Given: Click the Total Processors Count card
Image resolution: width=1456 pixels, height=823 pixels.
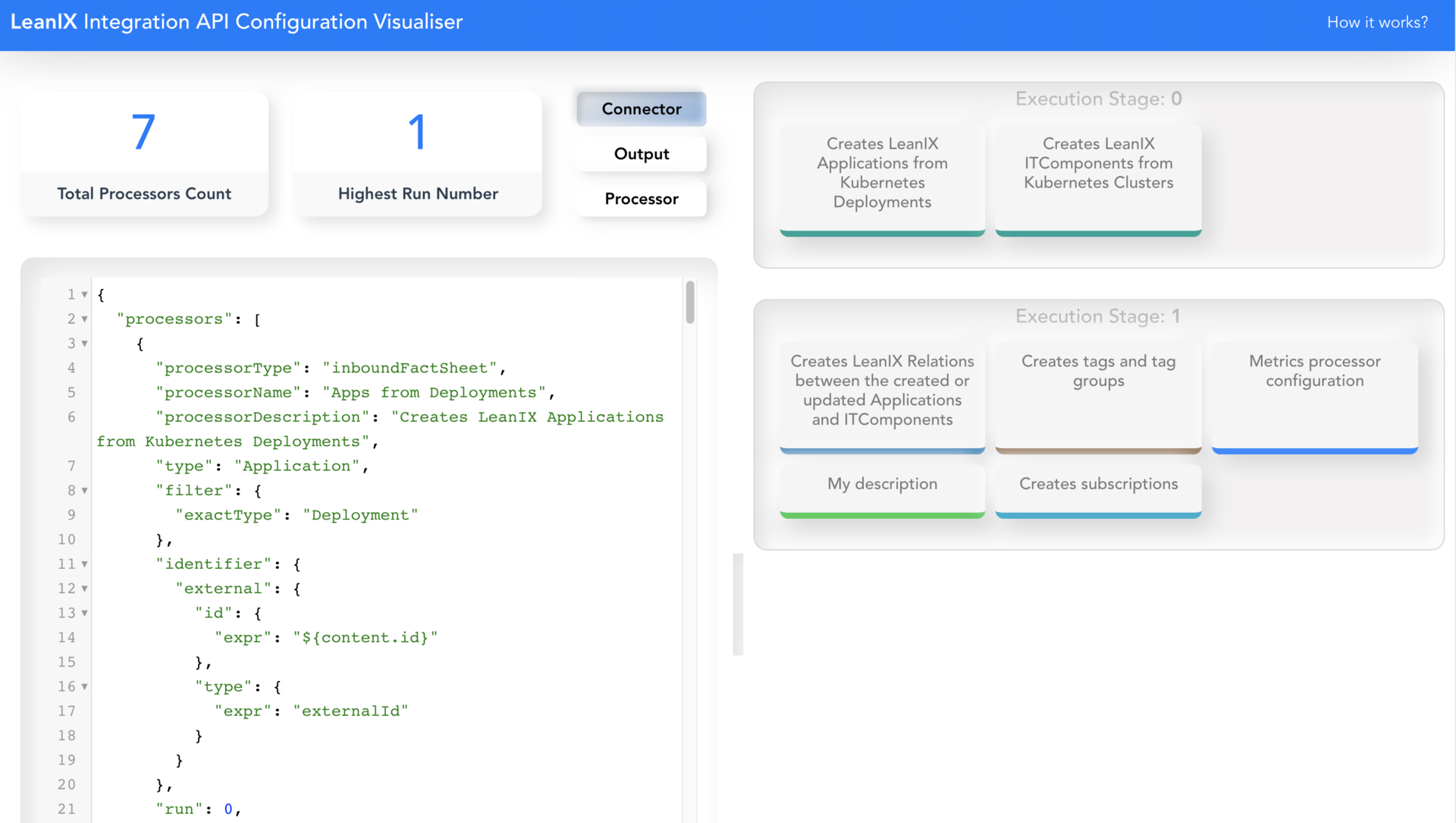Looking at the screenshot, I should coord(144,154).
